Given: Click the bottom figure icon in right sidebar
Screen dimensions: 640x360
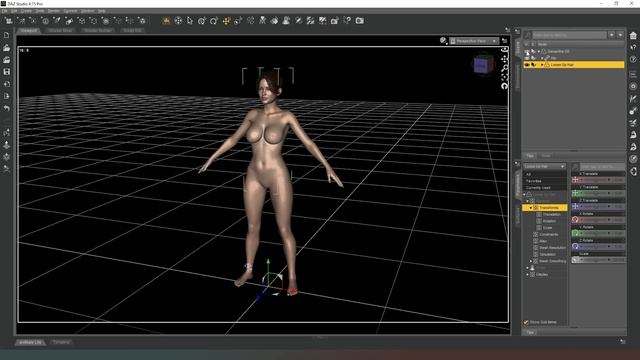Looking at the screenshot, I should [633, 171].
